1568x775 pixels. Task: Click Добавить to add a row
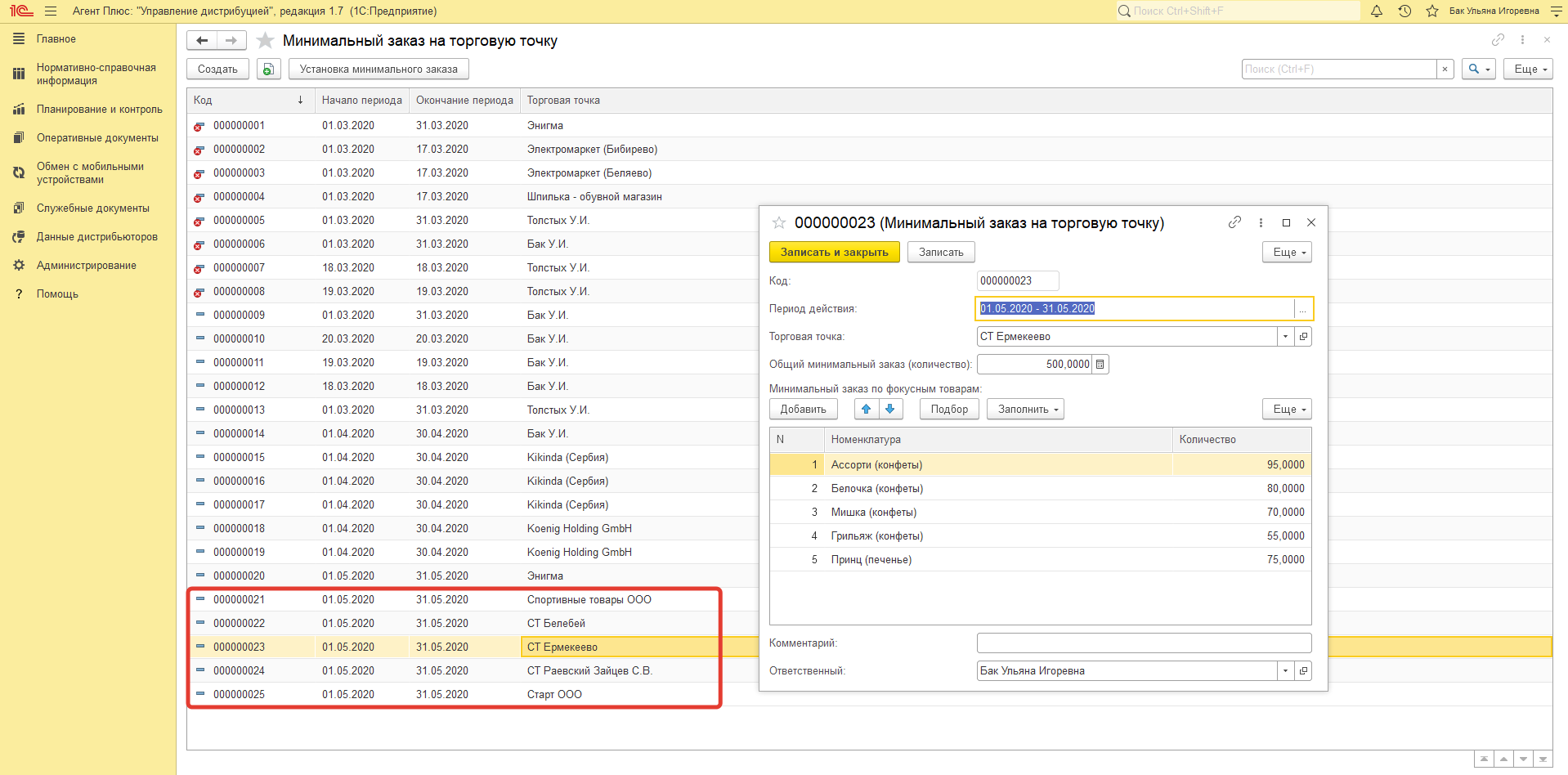click(803, 410)
